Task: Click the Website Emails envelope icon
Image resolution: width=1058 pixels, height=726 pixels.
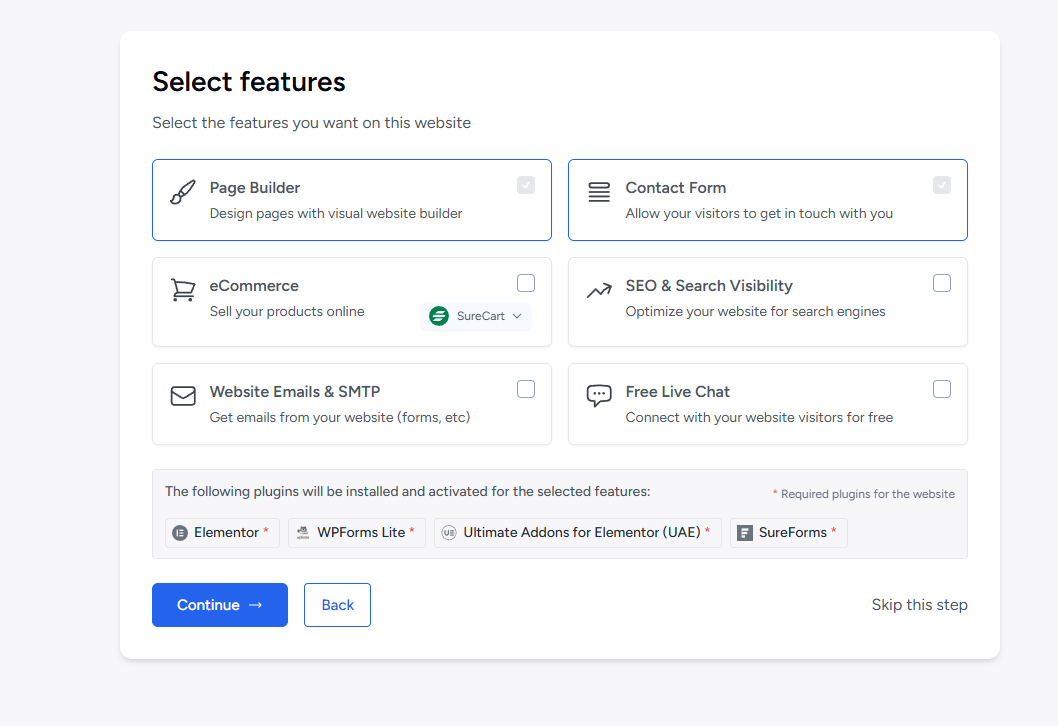Action: coord(183,396)
